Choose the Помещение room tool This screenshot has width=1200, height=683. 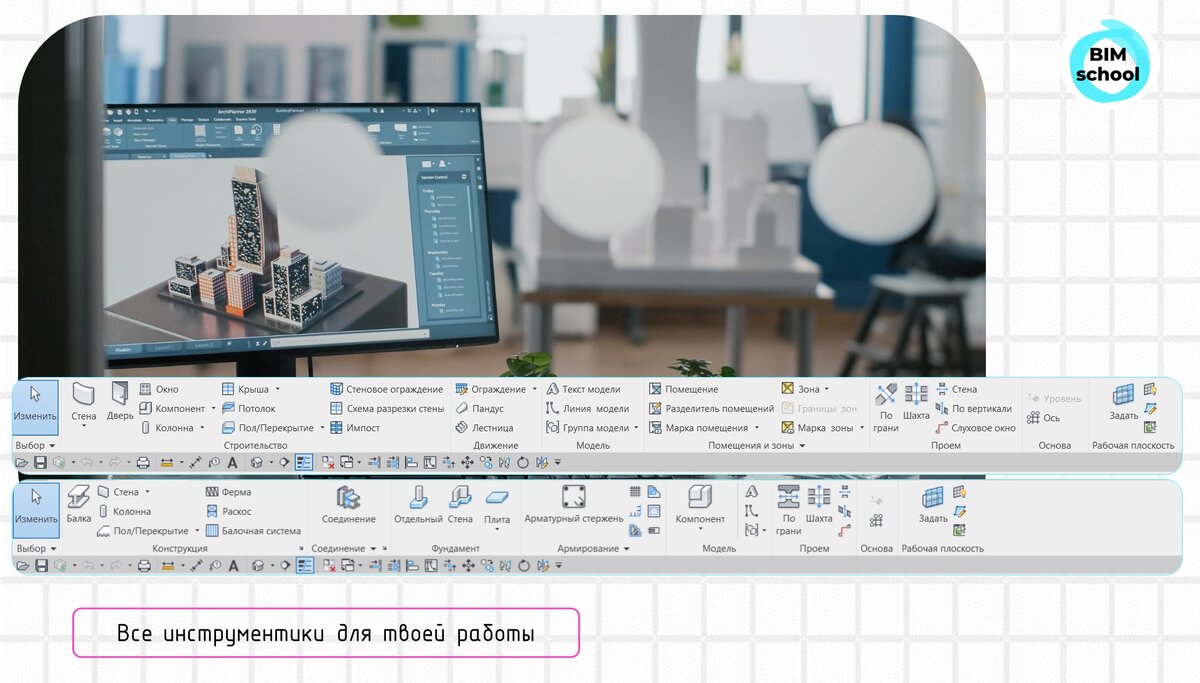[x=683, y=389]
